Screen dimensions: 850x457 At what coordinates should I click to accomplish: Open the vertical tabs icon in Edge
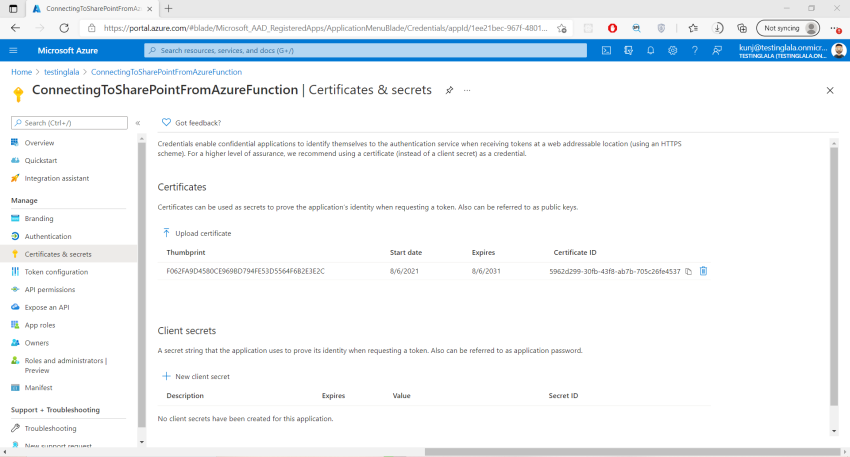pos(13,9)
